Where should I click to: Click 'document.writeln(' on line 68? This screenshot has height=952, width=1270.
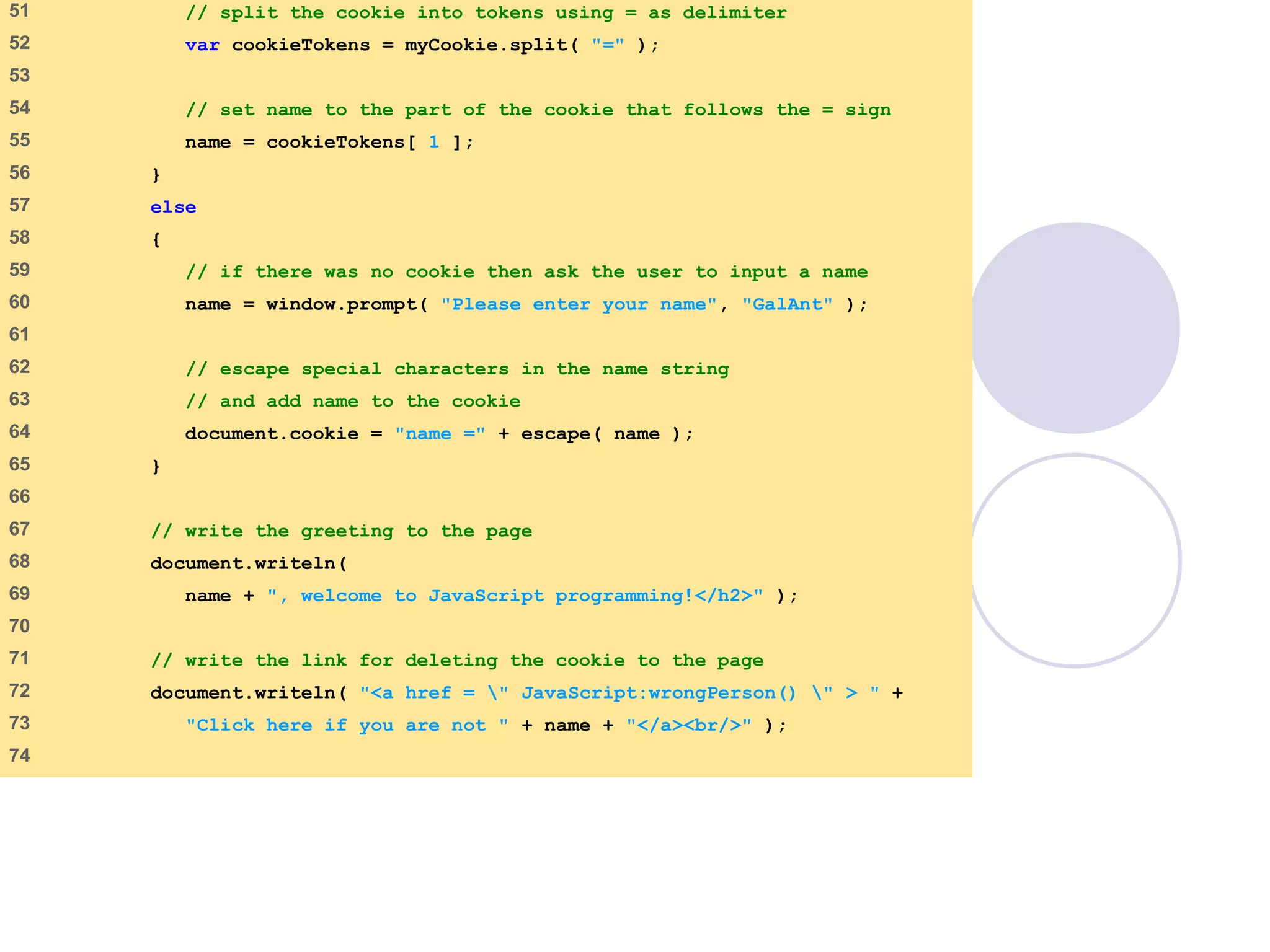pos(249,563)
